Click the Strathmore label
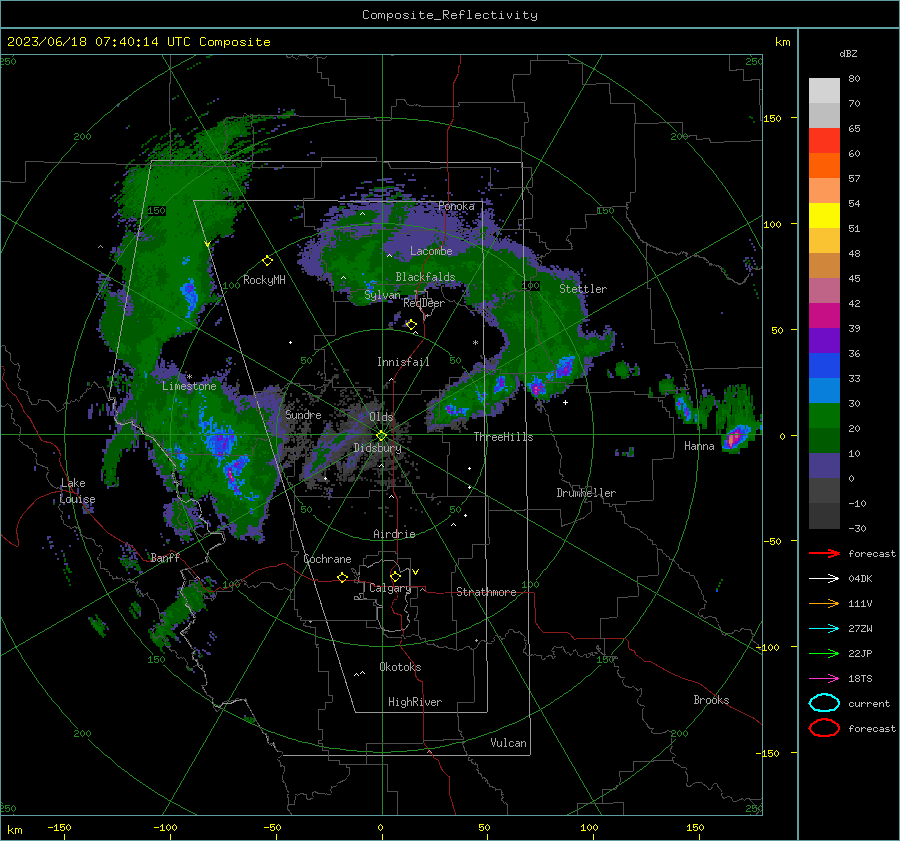 (x=486, y=592)
